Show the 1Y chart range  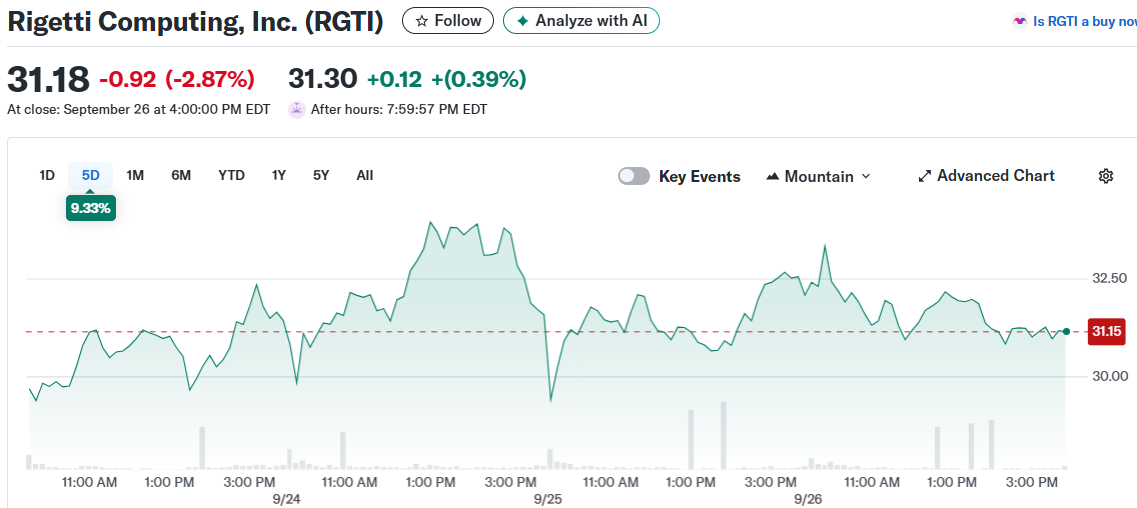click(x=279, y=175)
